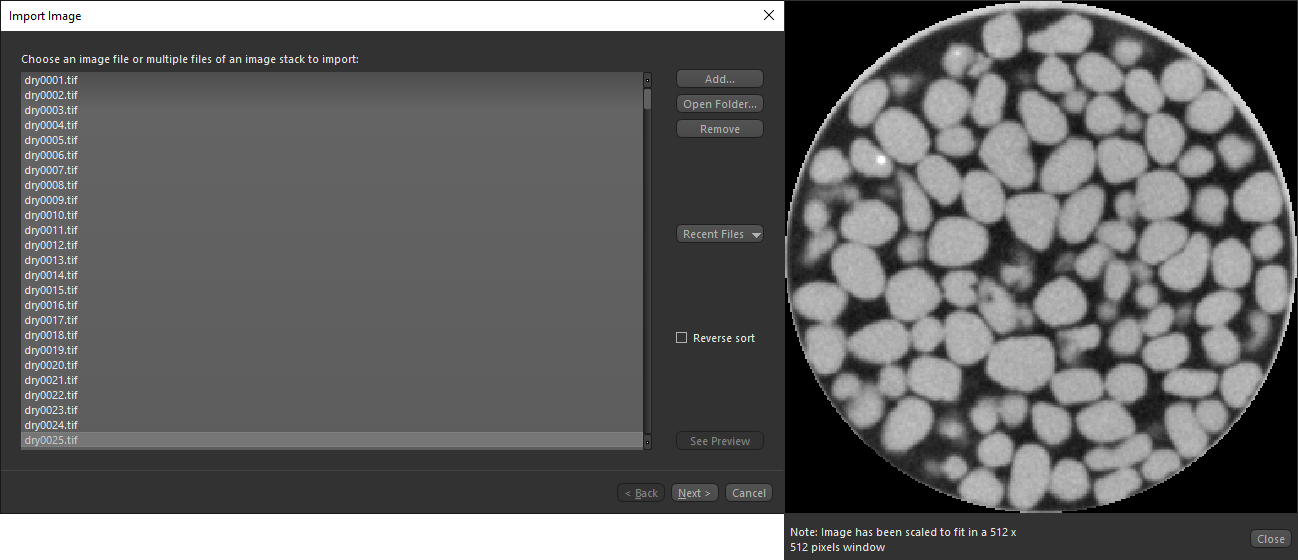The image size is (1298, 560).
Task: Click the Open Folder... button
Action: (x=719, y=104)
